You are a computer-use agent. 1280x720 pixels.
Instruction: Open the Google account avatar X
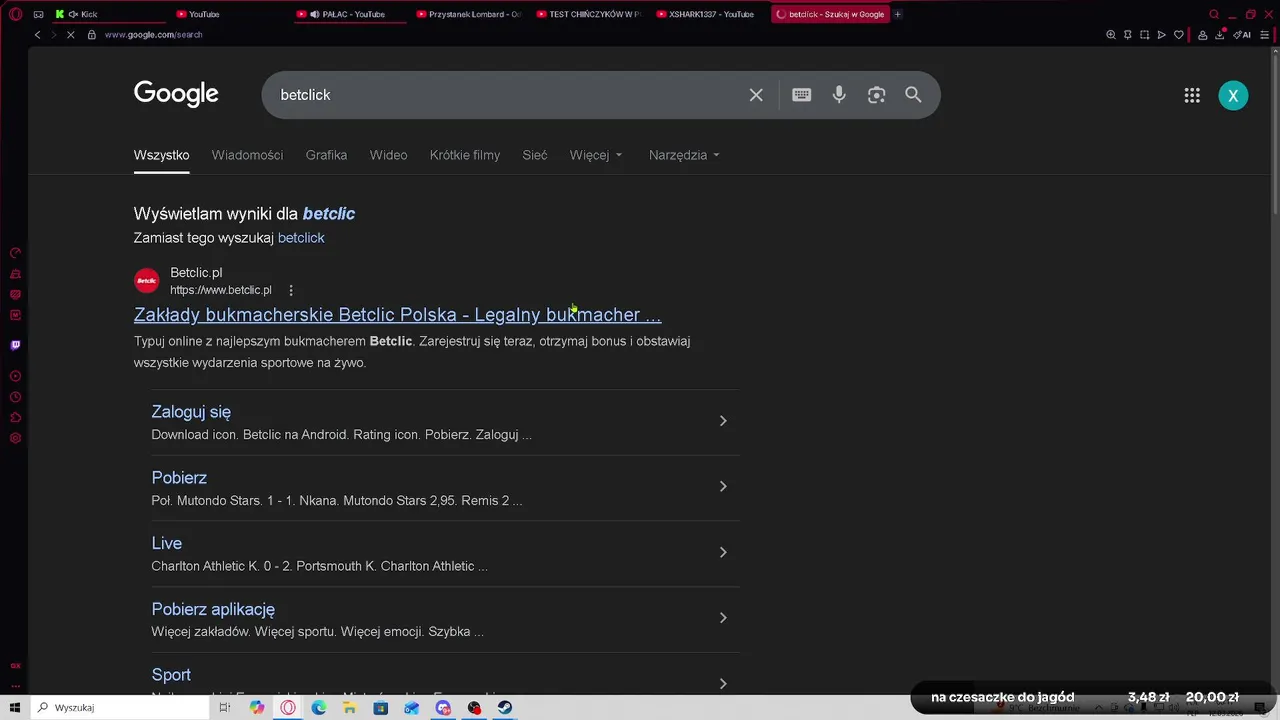coord(1233,95)
